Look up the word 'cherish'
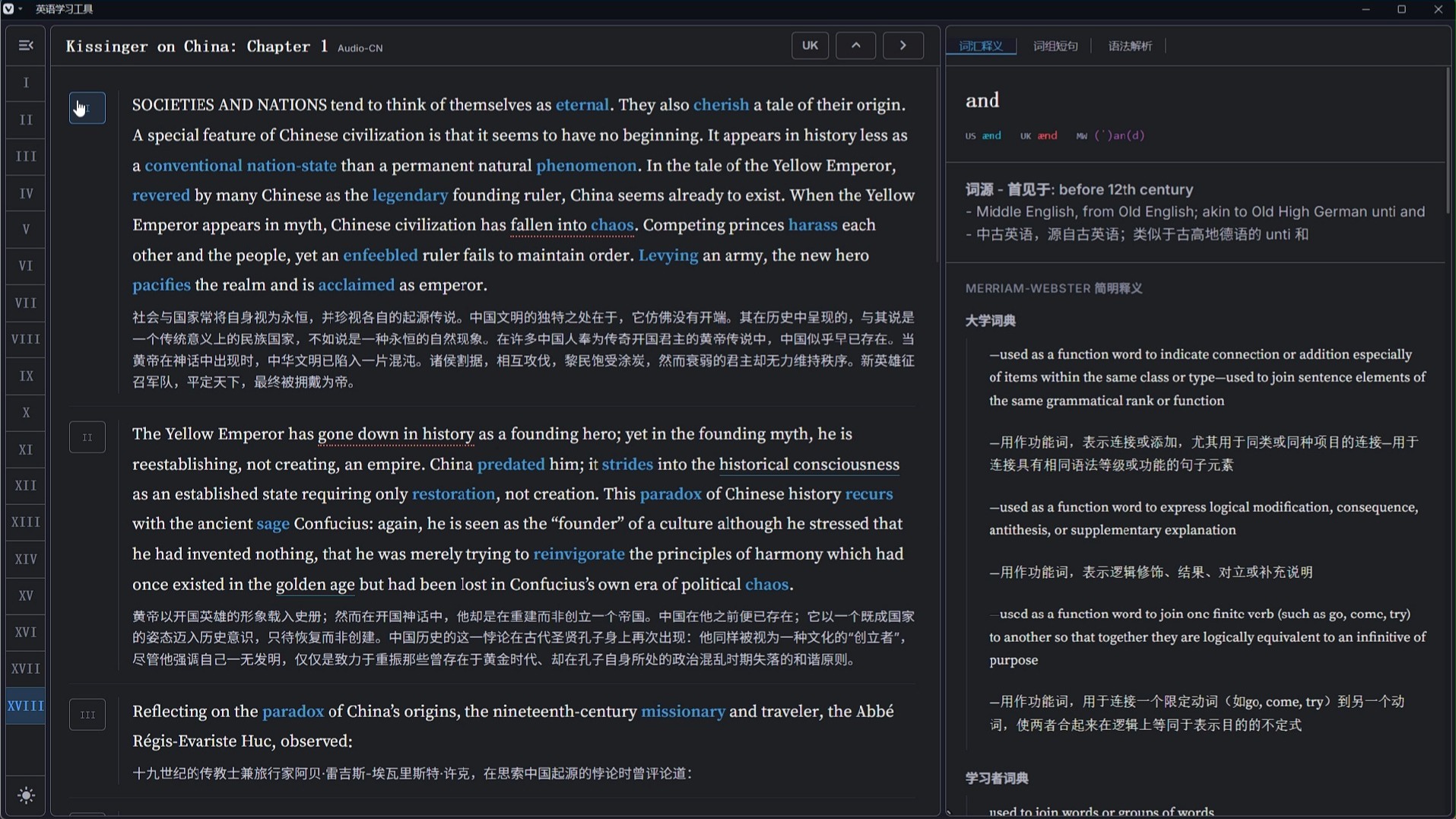Screen dimensions: 1456x819 (x=721, y=105)
